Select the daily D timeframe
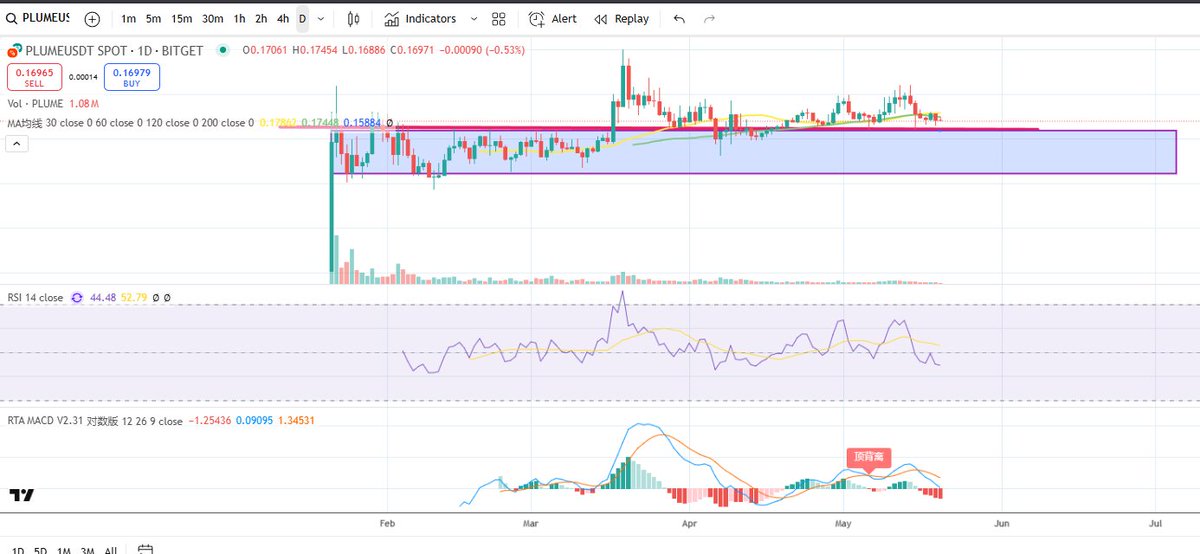The image size is (1200, 554). pos(302,19)
